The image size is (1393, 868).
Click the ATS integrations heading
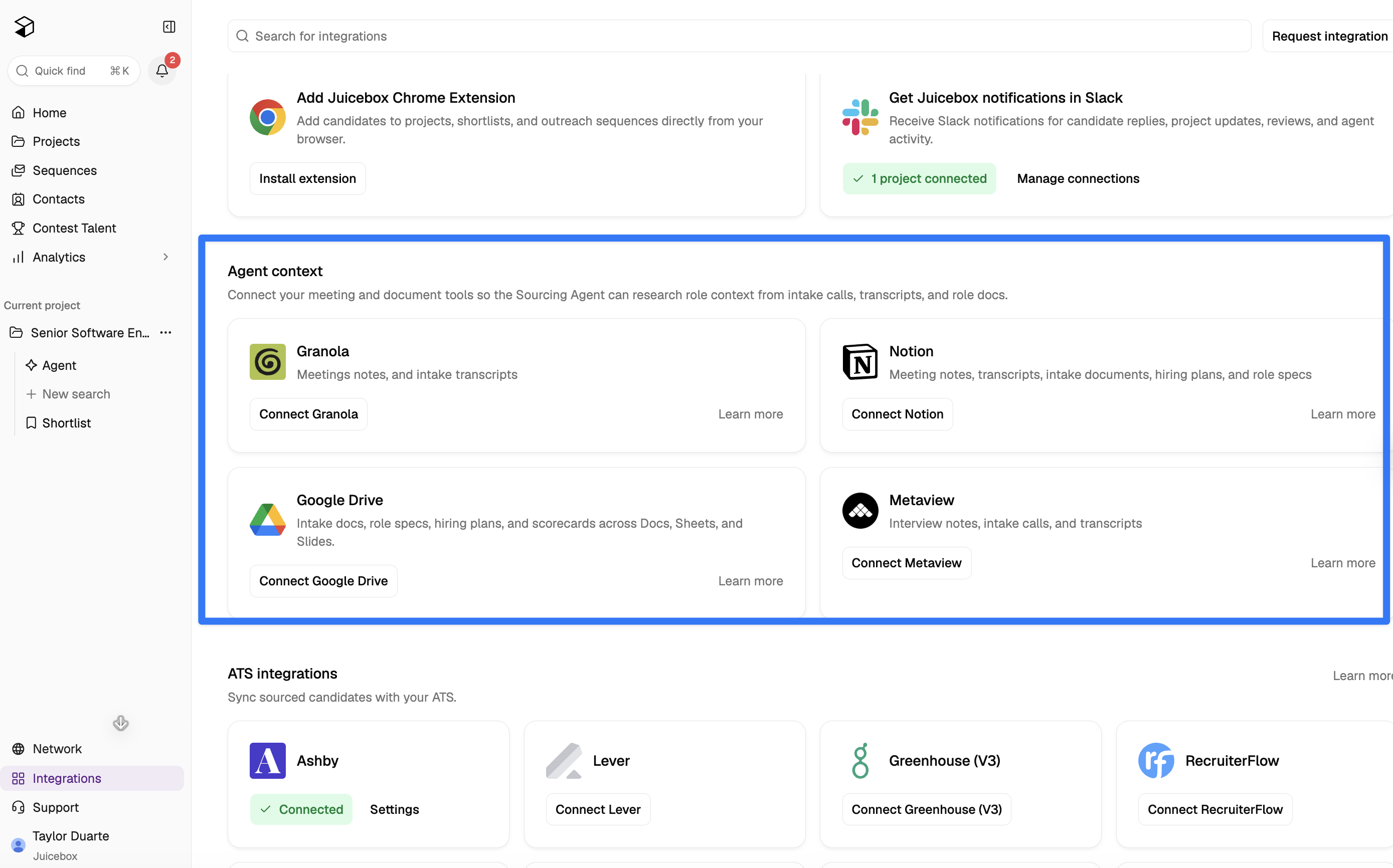[283, 674]
